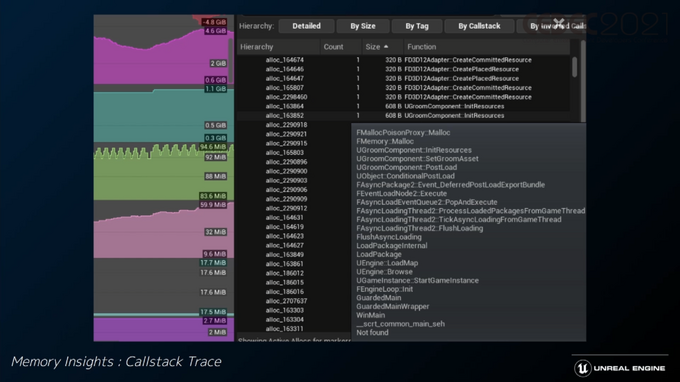Select row alloc_164674
Image resolution: width=680 pixels, height=382 pixels.
tap(403, 60)
